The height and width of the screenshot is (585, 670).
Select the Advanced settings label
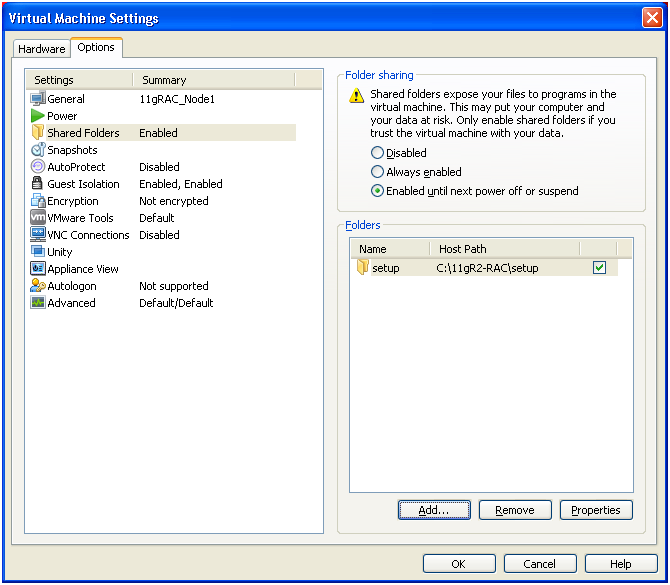click(71, 303)
